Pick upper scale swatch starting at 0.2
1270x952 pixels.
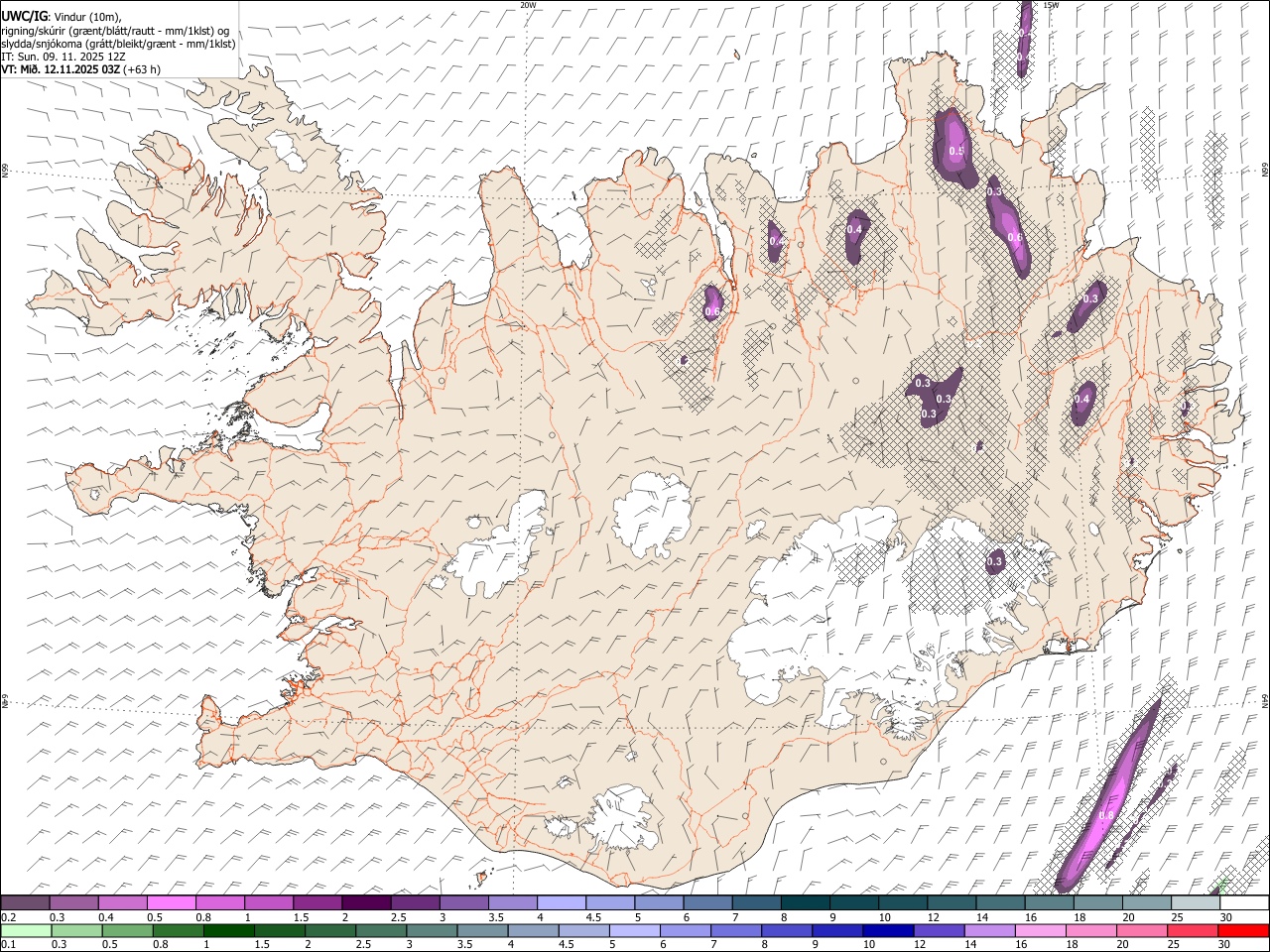coord(25,903)
